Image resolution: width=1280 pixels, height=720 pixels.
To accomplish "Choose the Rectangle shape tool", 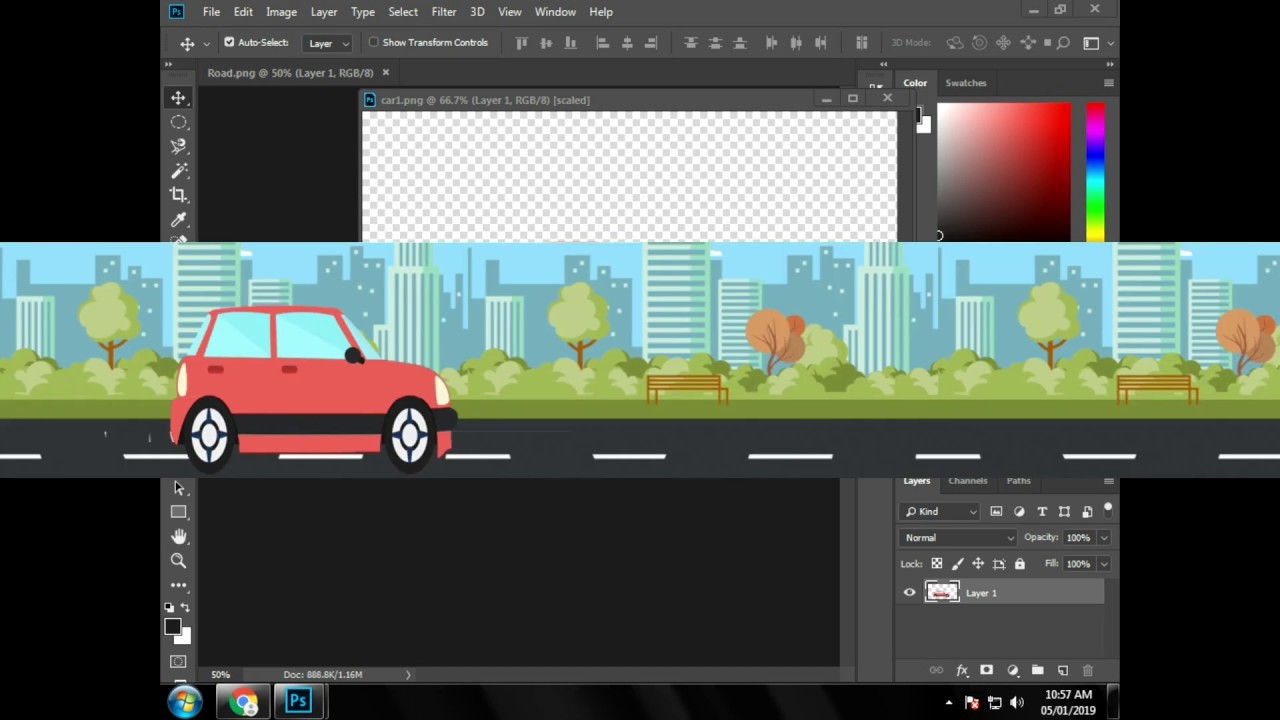I will pos(178,512).
